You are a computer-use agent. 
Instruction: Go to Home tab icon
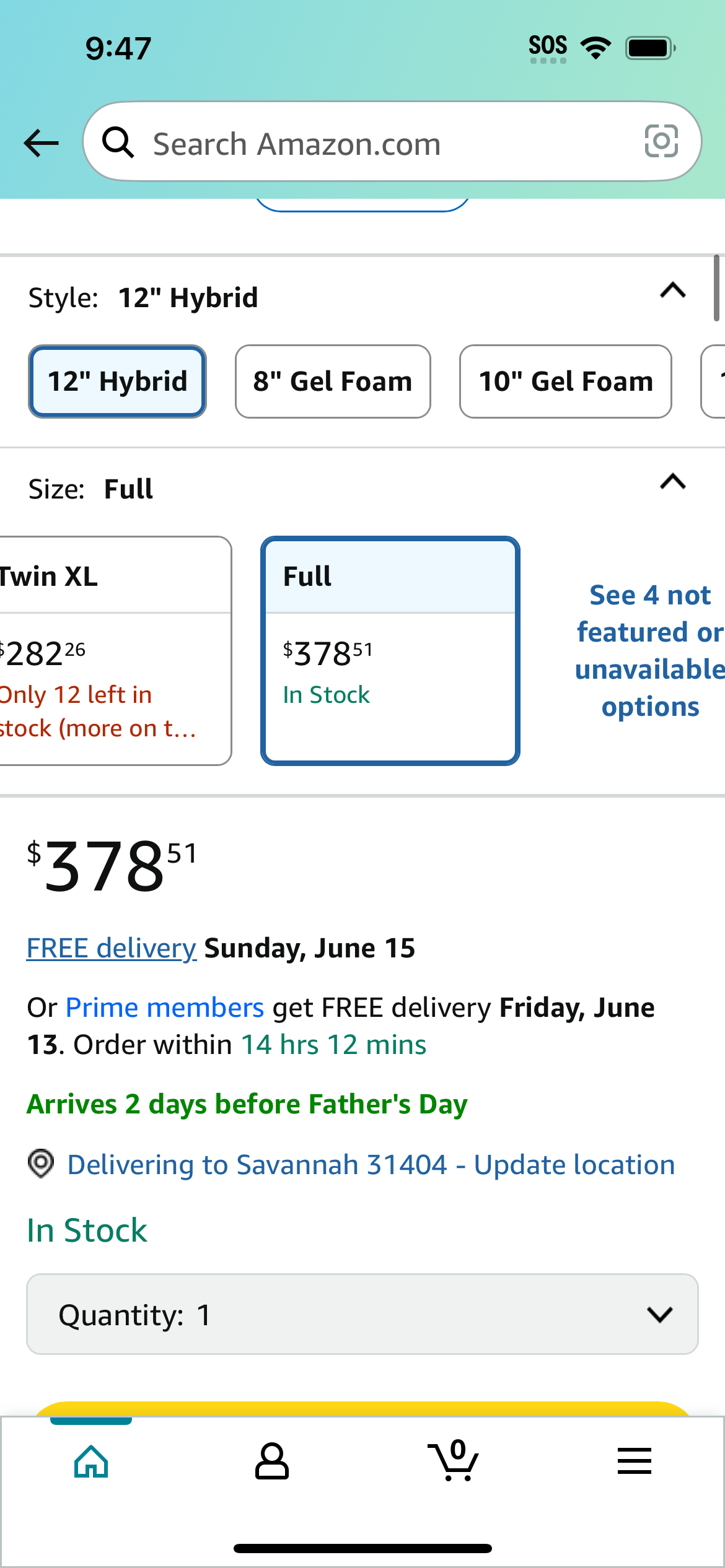point(91,1461)
